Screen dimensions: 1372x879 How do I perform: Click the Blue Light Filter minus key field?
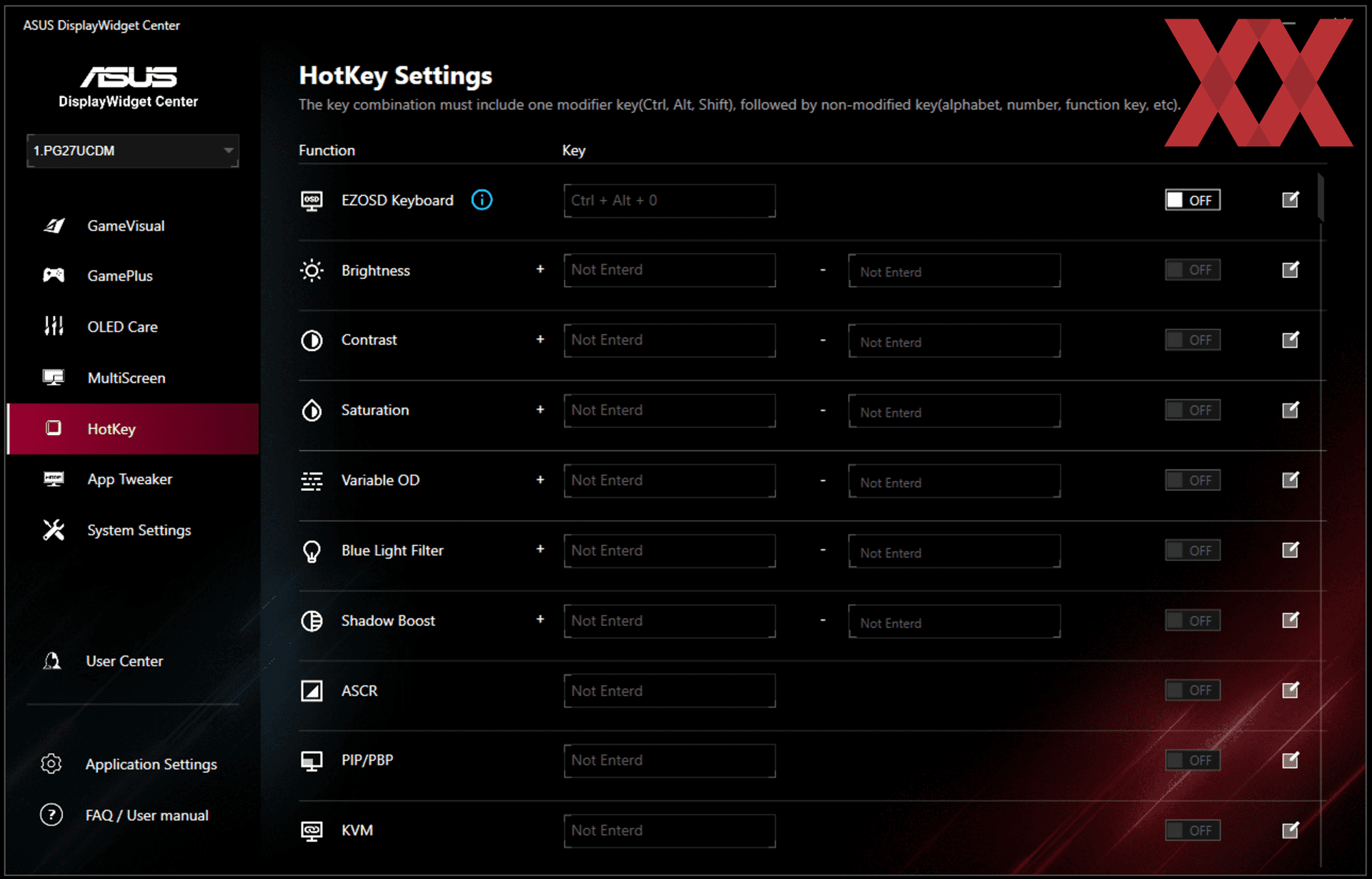point(954,550)
